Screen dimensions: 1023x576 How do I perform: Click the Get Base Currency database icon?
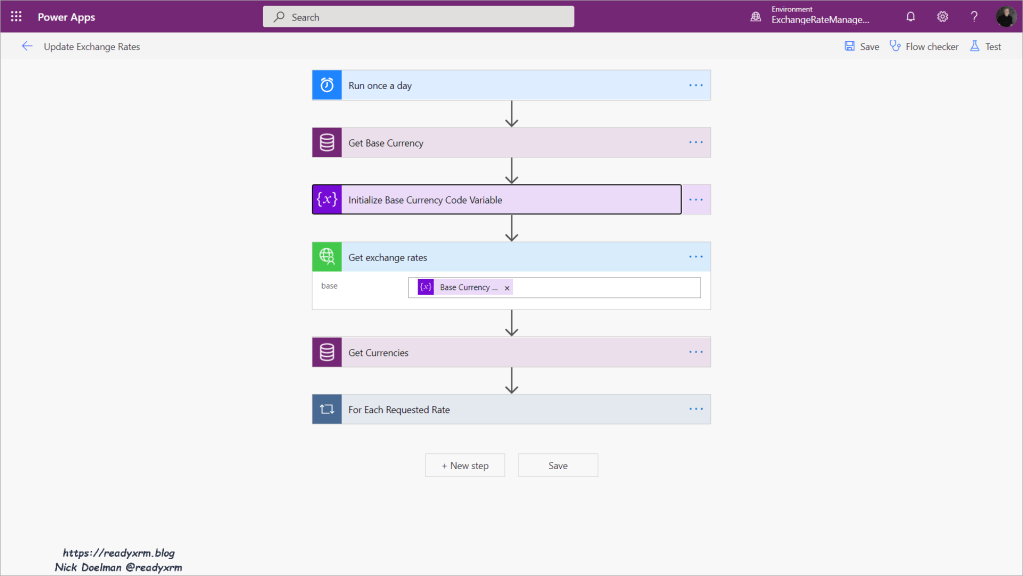click(x=327, y=143)
